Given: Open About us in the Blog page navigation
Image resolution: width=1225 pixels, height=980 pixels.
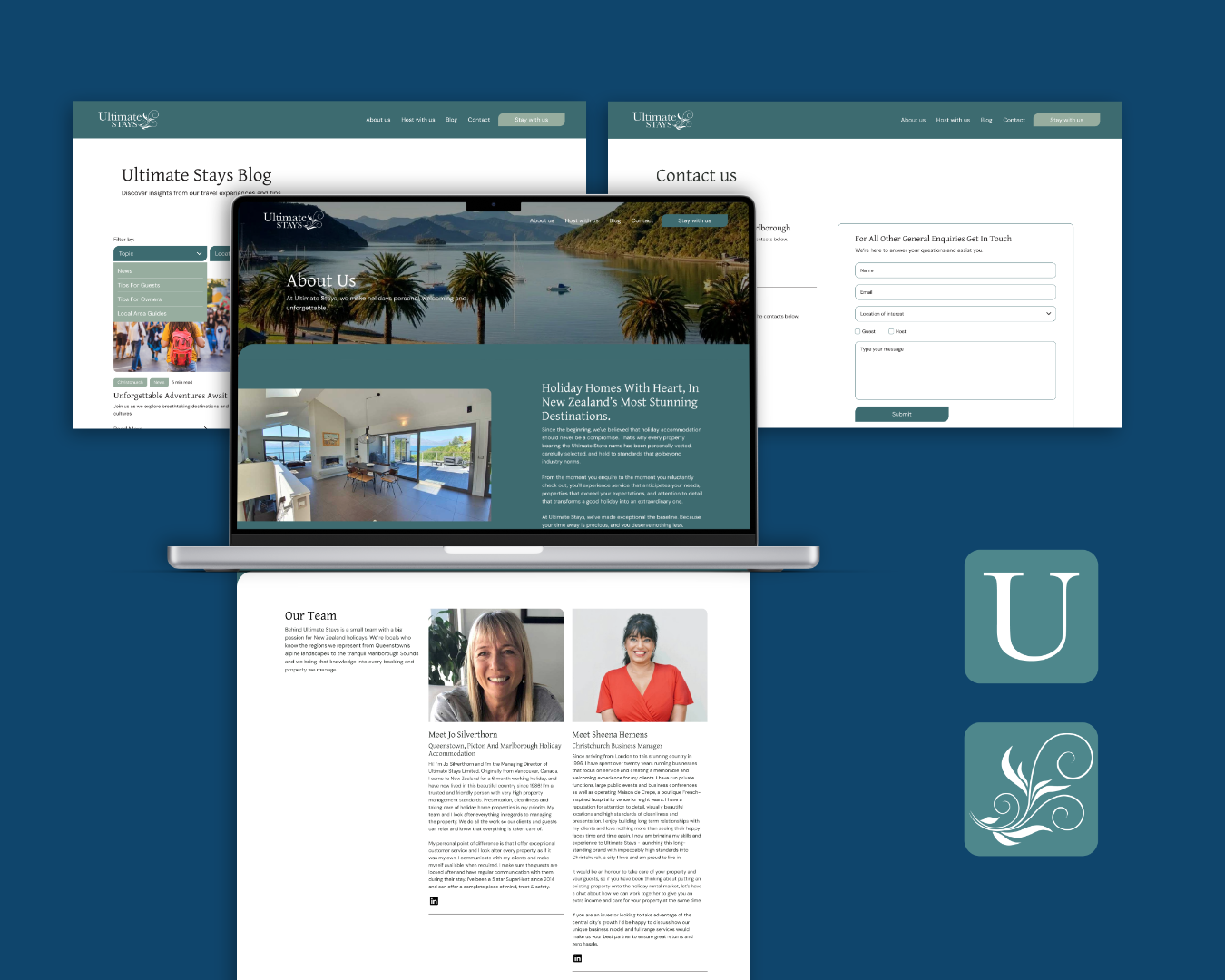Looking at the screenshot, I should 378,120.
